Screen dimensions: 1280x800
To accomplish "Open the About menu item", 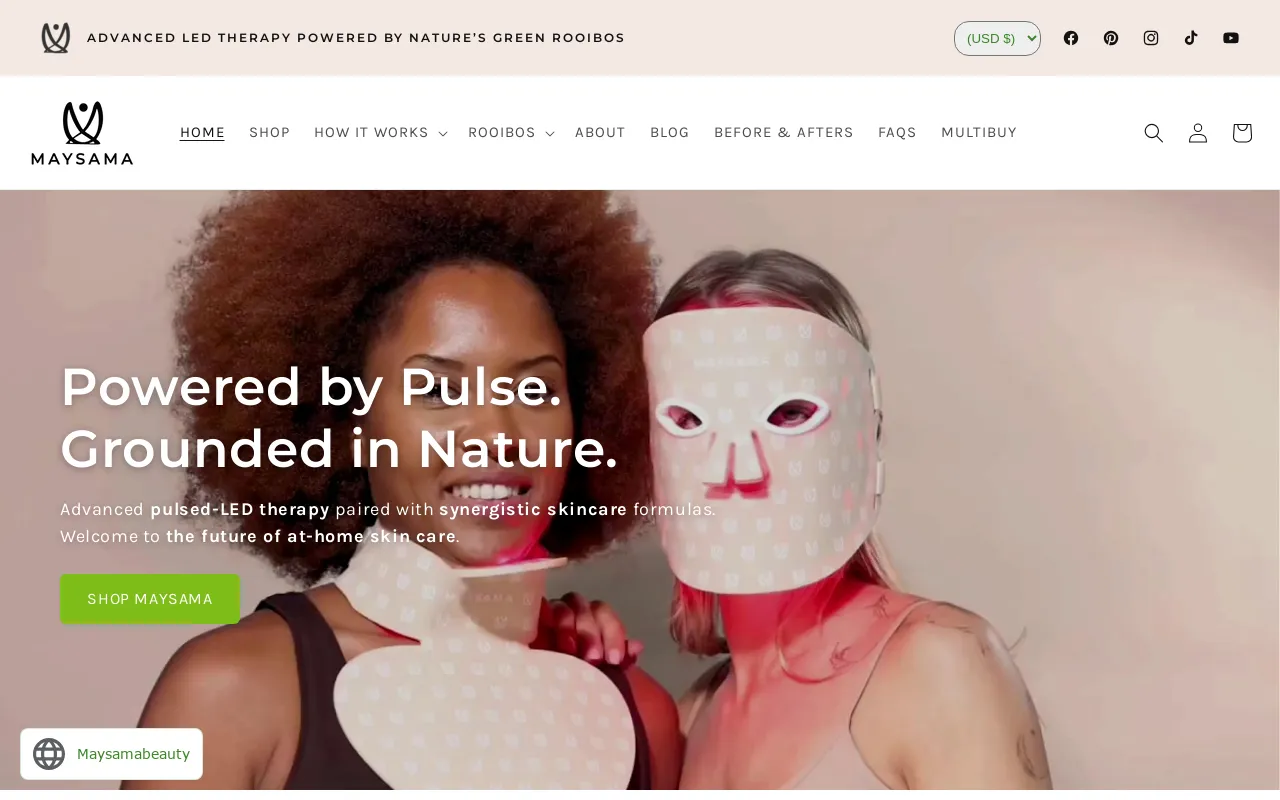I will (600, 133).
